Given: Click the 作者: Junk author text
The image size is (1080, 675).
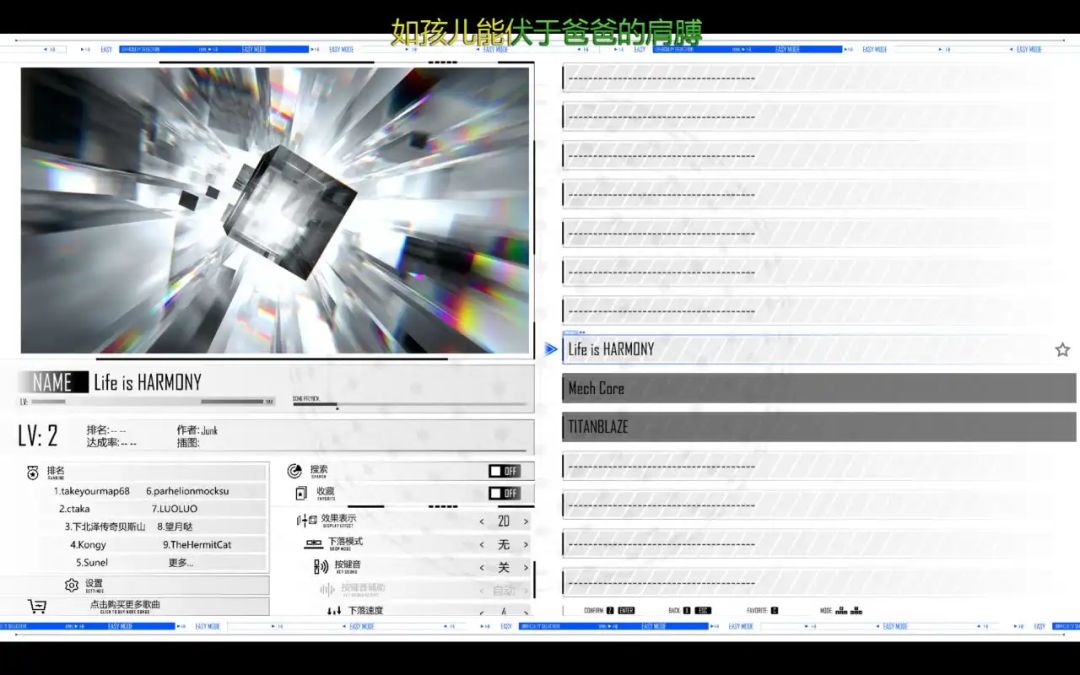Looking at the screenshot, I should pos(197,430).
